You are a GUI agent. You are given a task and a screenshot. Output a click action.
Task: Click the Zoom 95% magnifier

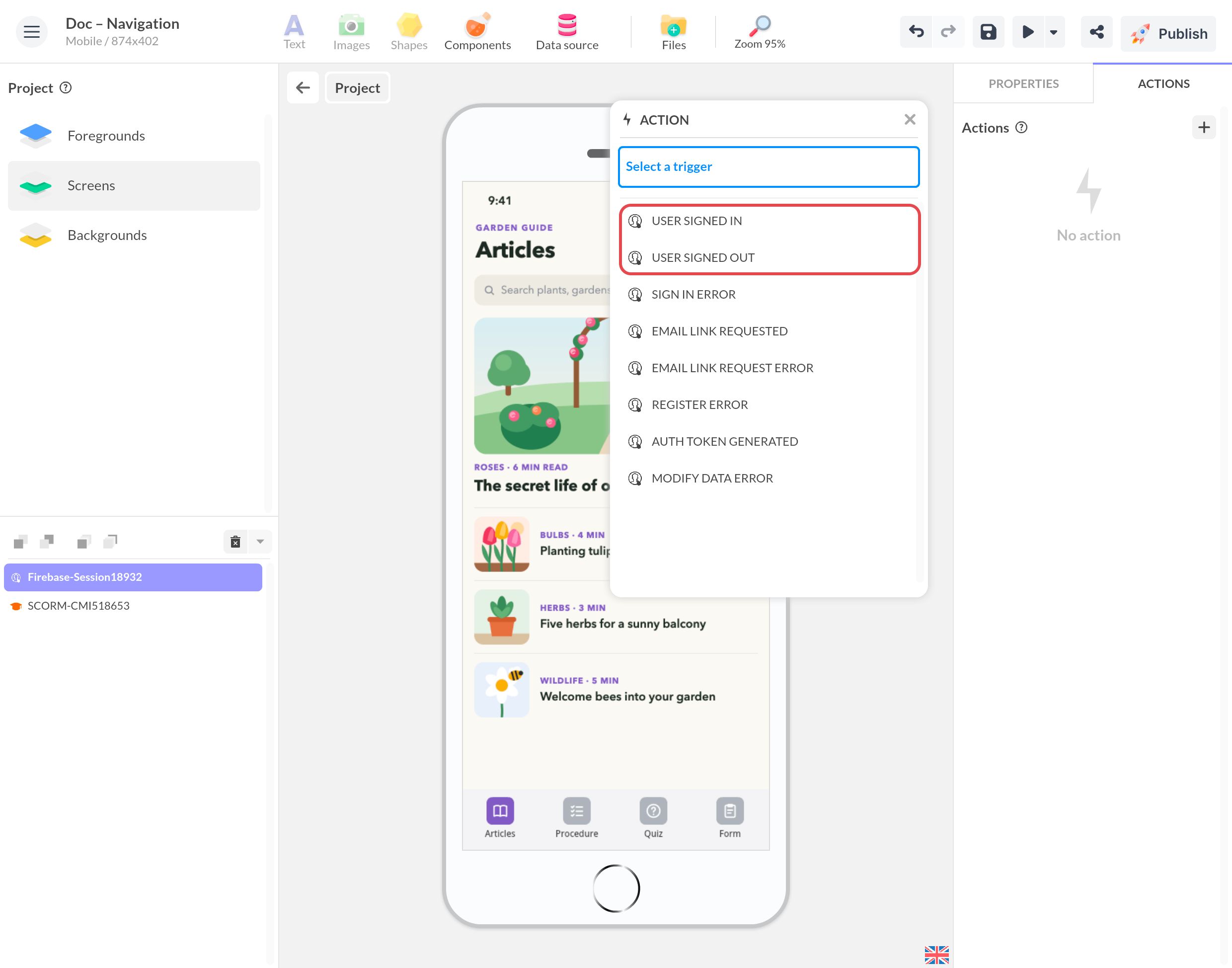tap(760, 32)
